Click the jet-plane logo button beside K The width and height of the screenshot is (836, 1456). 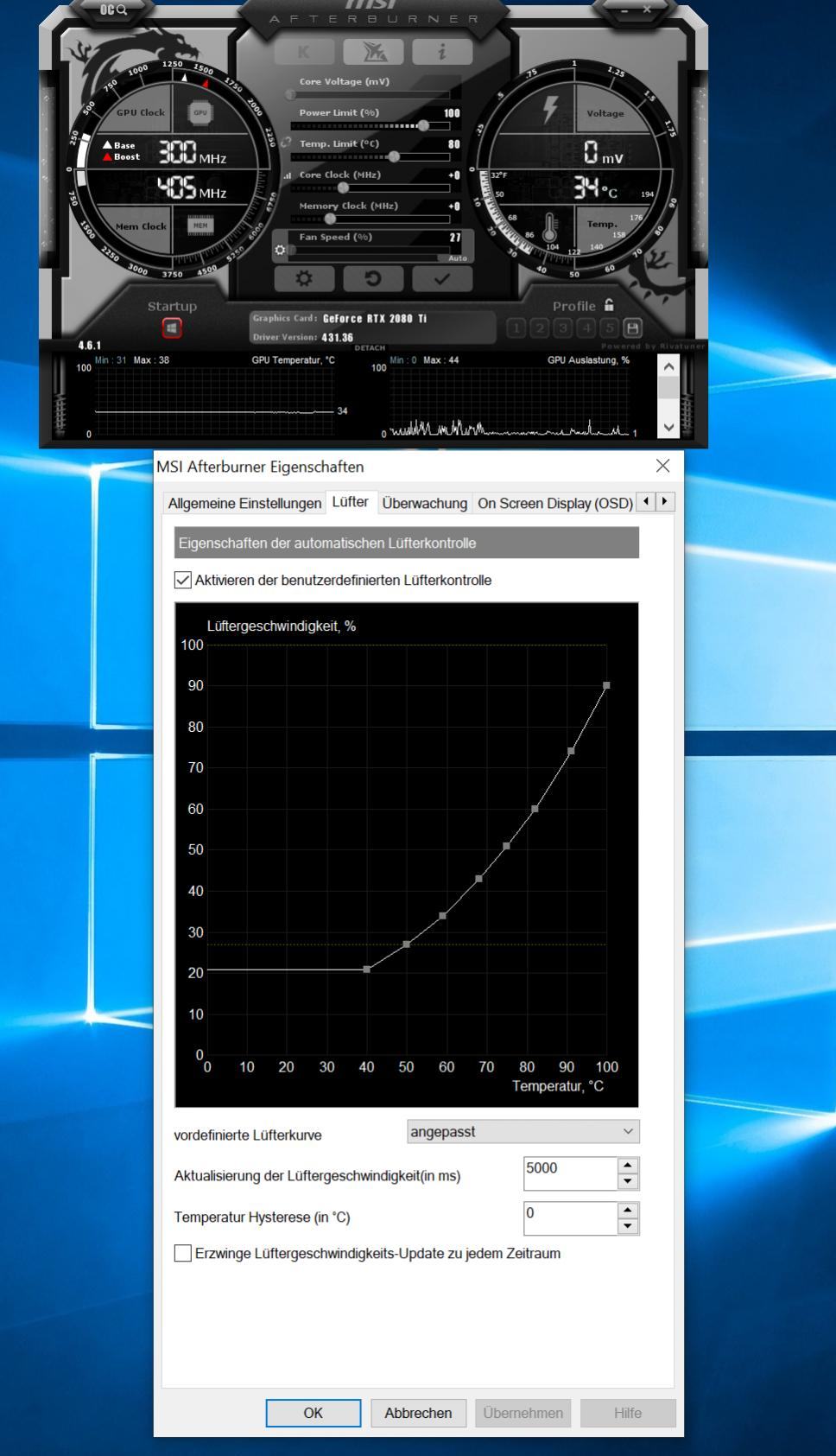point(373,53)
